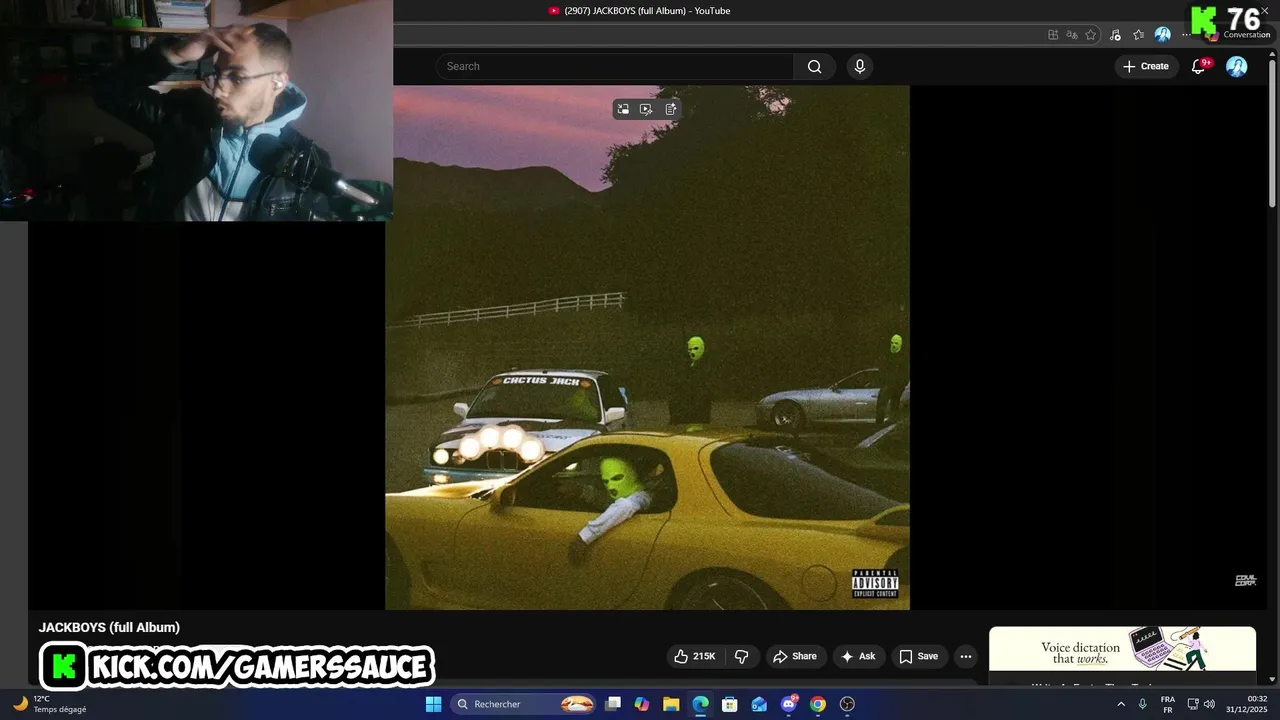The width and height of the screenshot is (1280, 720).
Task: Open File Explorer from the taskbar
Action: (x=671, y=704)
